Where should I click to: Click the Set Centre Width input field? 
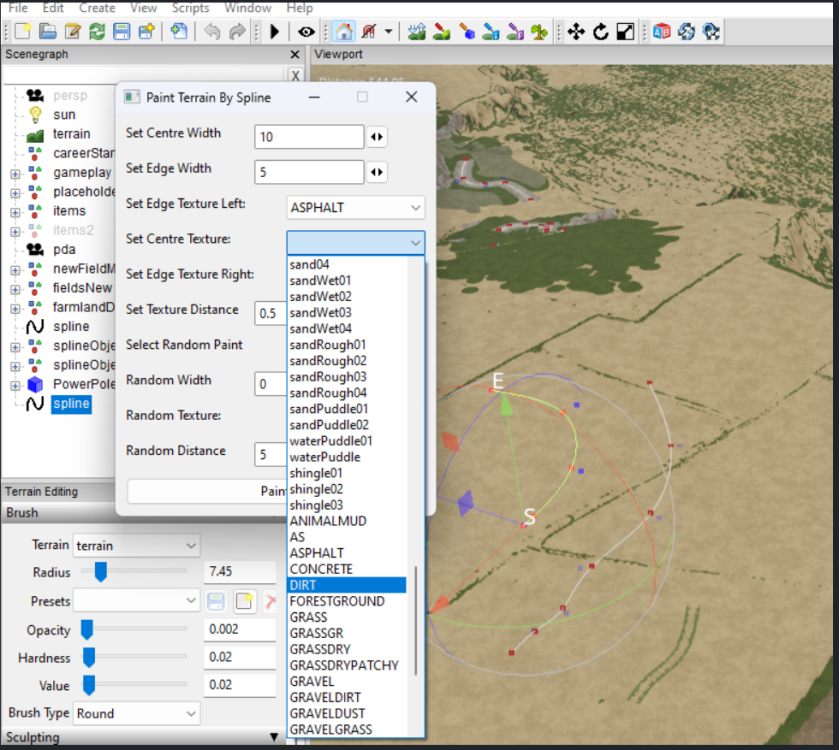point(309,137)
